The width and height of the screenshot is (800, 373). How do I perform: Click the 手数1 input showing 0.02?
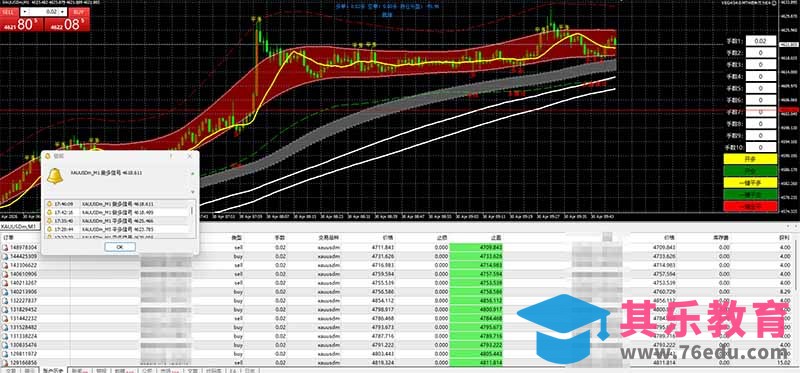(761, 41)
